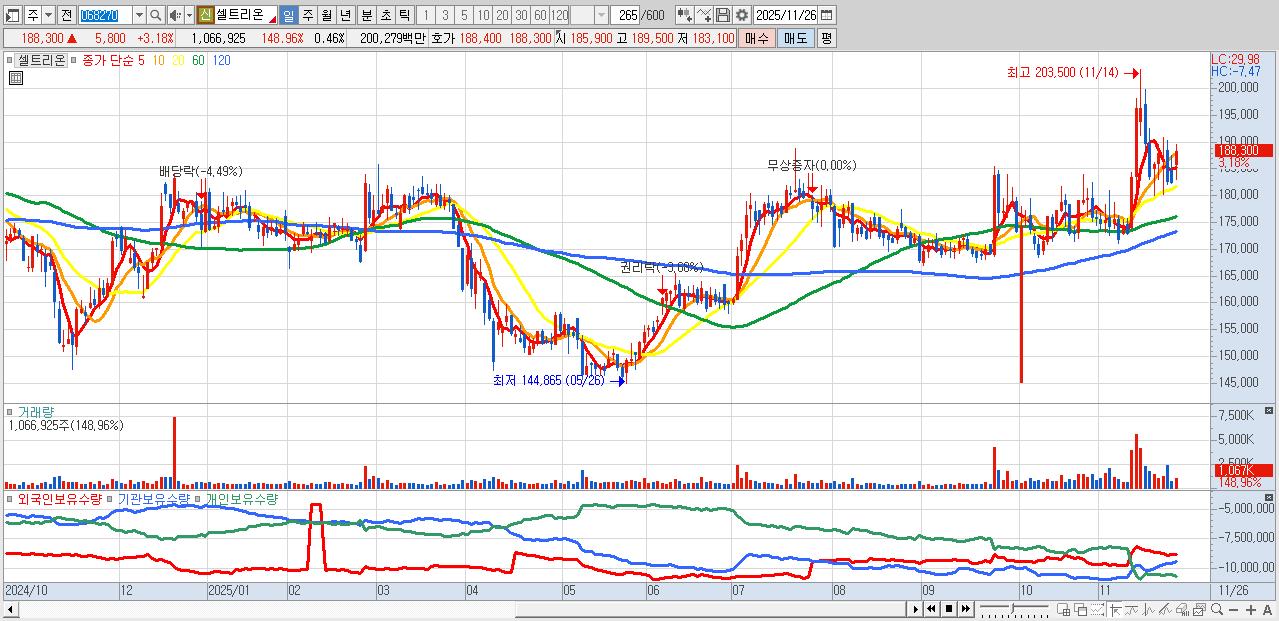The image size is (1279, 621).
Task: Select the 일 daily period toggle
Action: [288, 15]
